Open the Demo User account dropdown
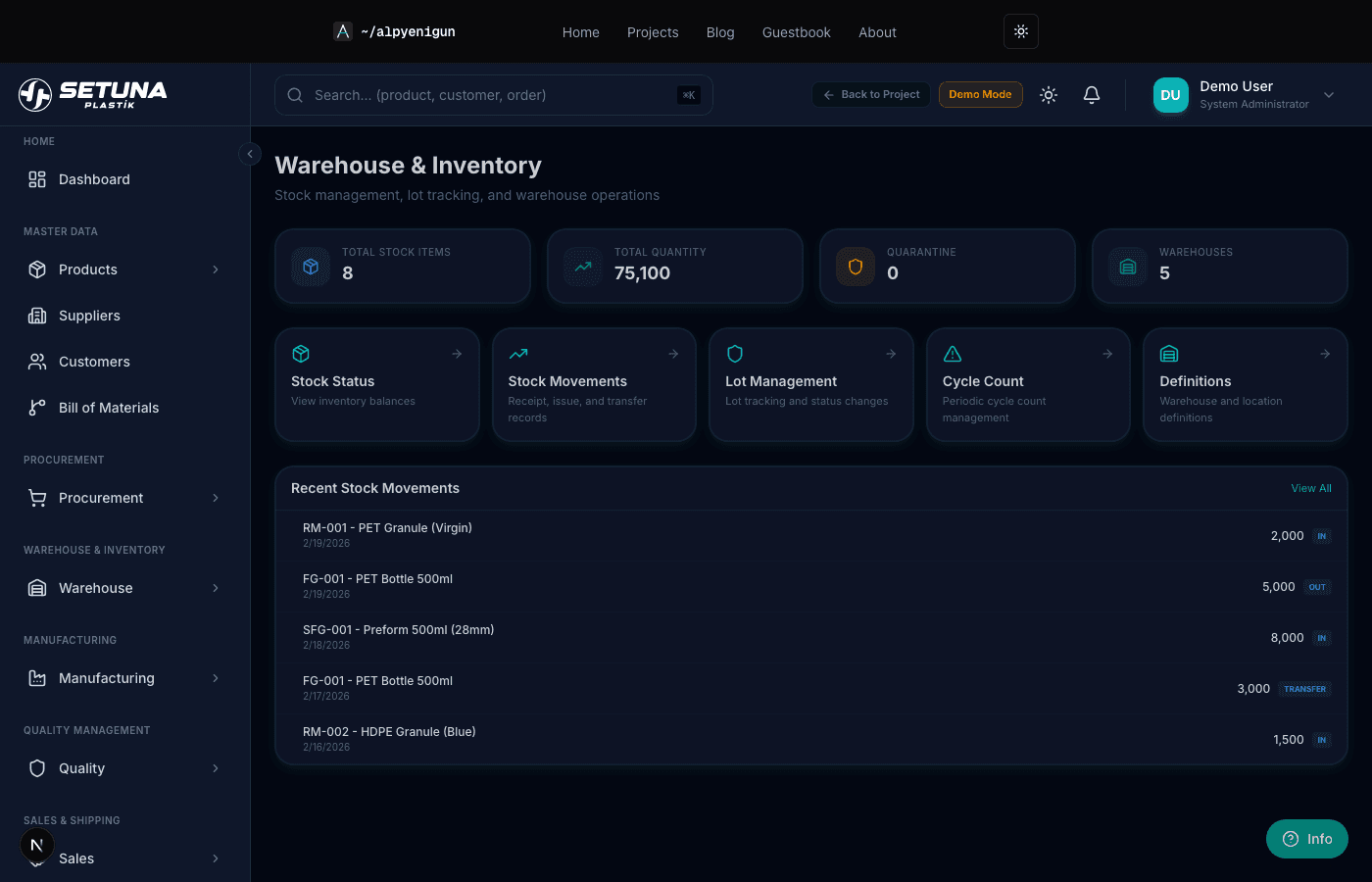This screenshot has height=882, width=1372. 1246,94
